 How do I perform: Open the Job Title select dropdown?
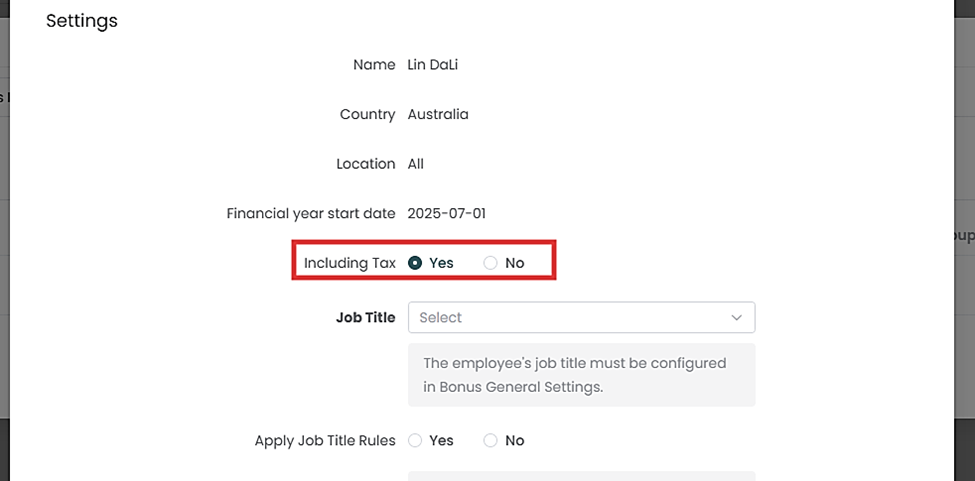(570, 318)
